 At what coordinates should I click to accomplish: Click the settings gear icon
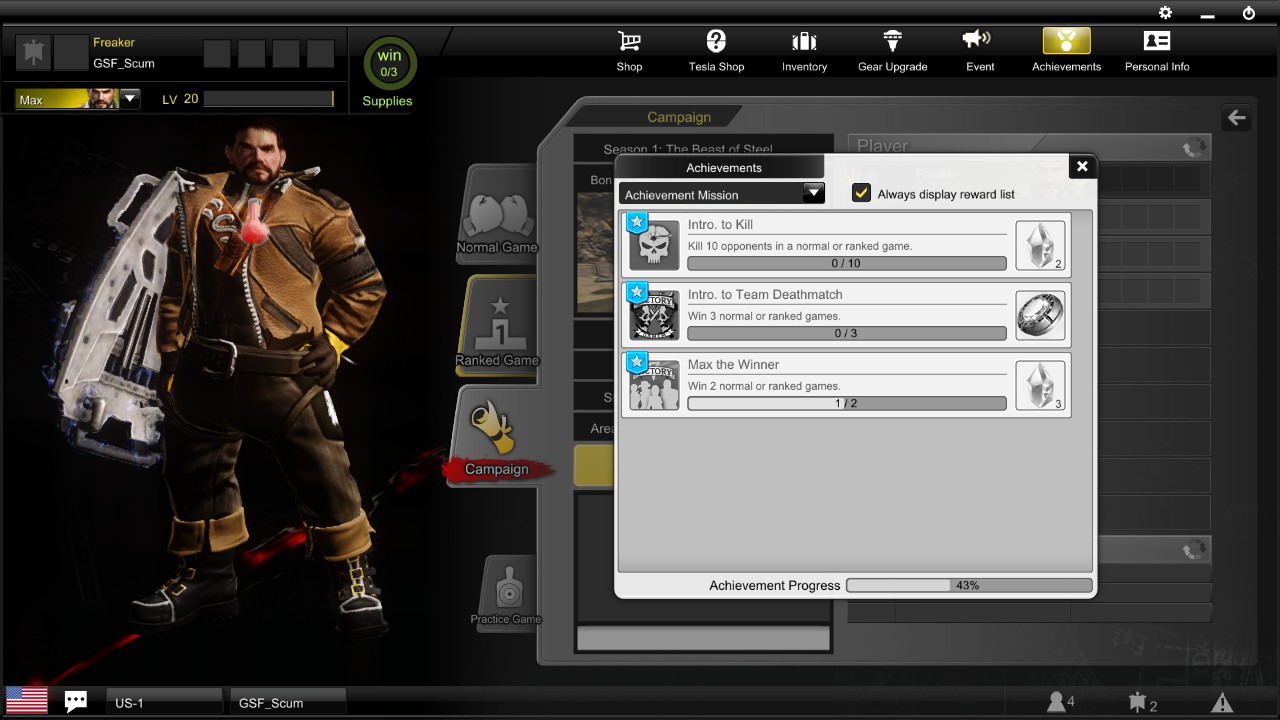tap(1165, 13)
